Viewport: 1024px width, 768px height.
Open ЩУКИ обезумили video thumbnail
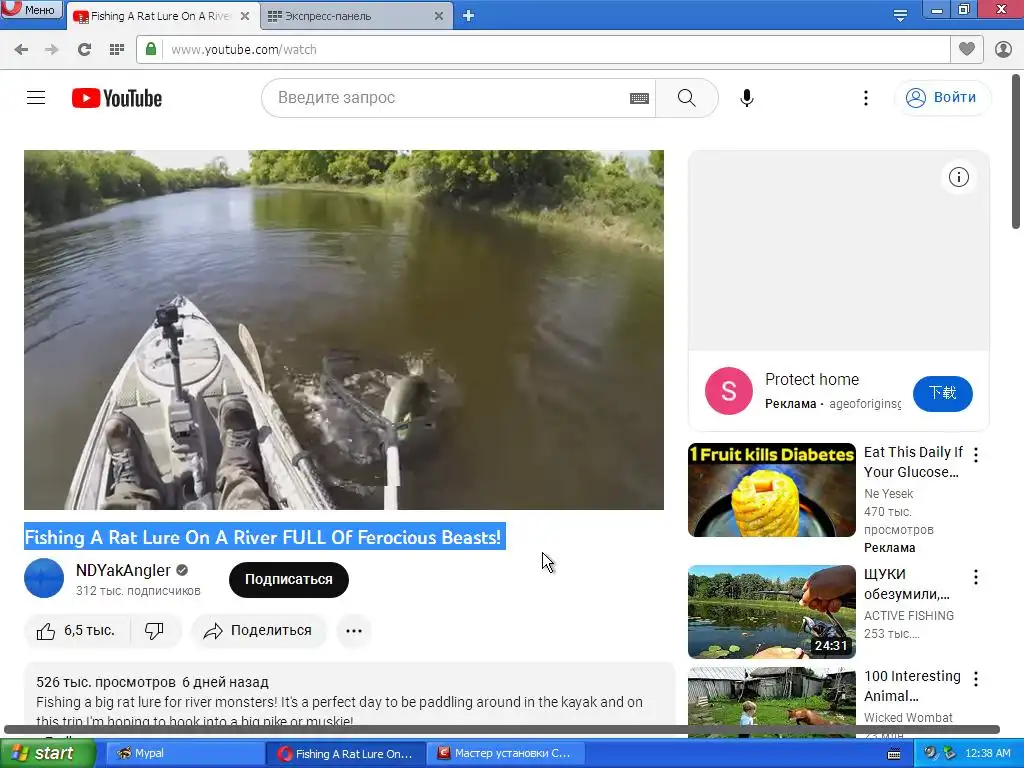coord(771,611)
